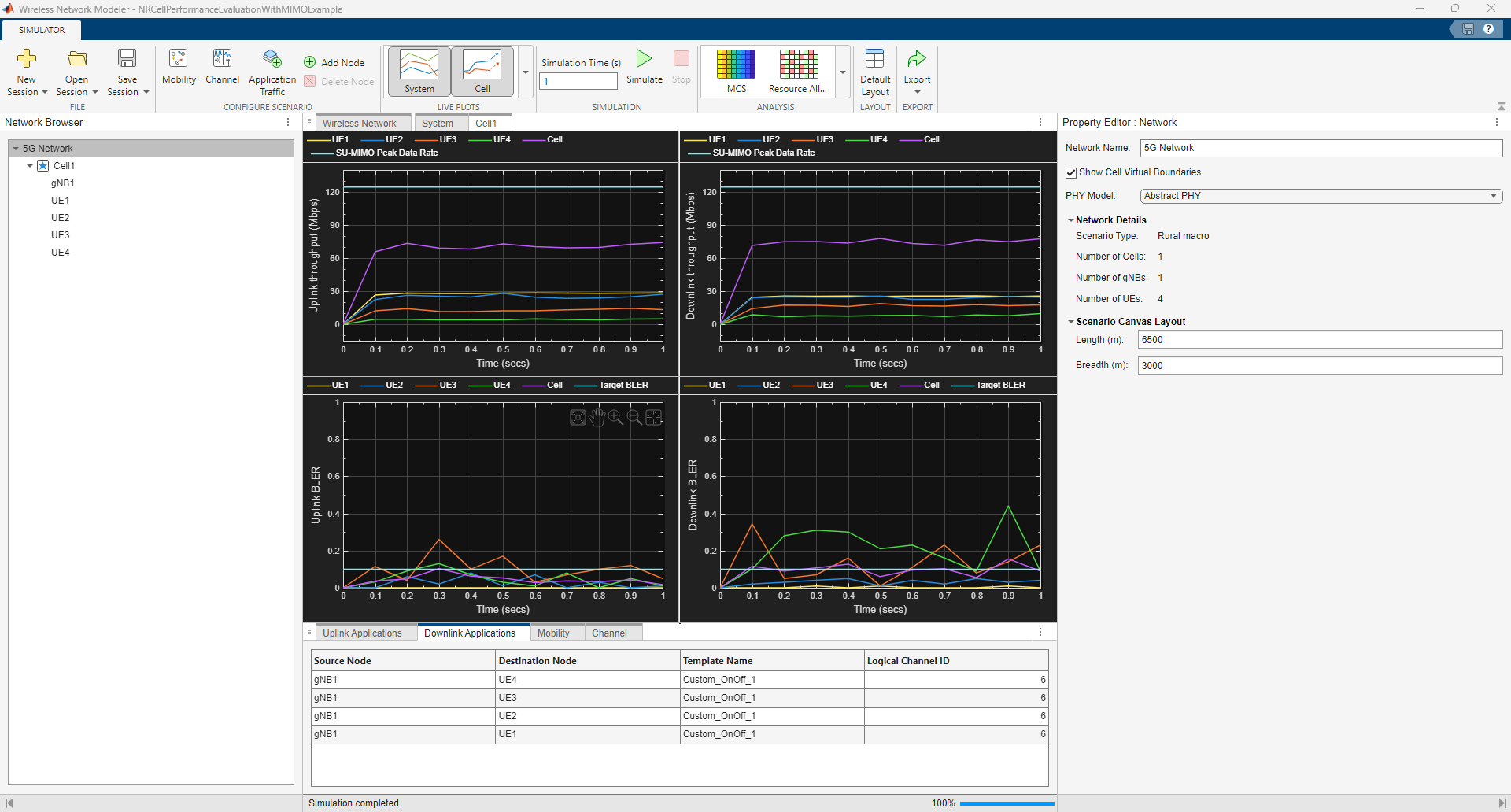Toggle the System live plot
Screen dimensions: 1511x812
(x=418, y=69)
